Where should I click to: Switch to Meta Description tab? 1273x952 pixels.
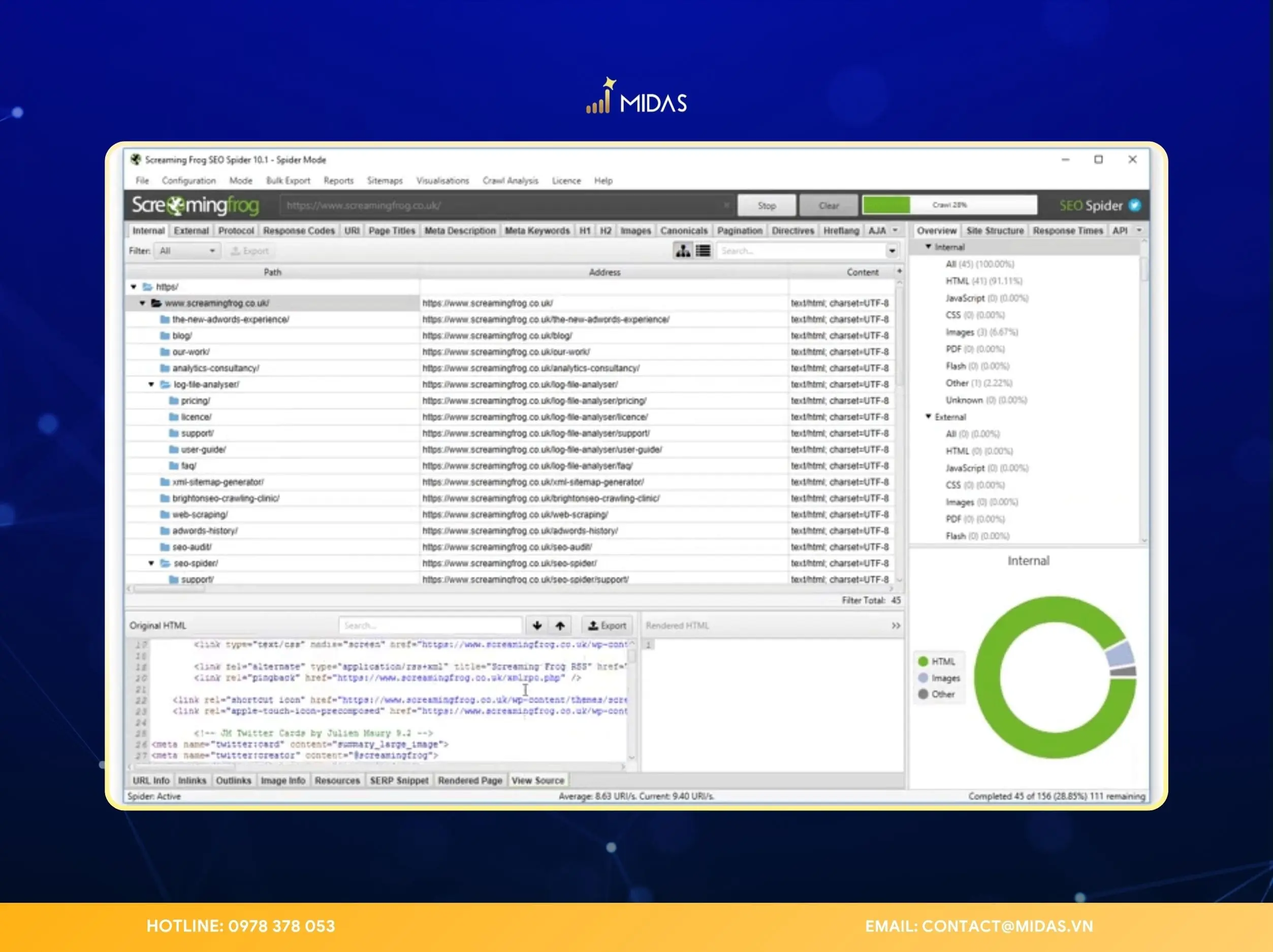pyautogui.click(x=460, y=231)
